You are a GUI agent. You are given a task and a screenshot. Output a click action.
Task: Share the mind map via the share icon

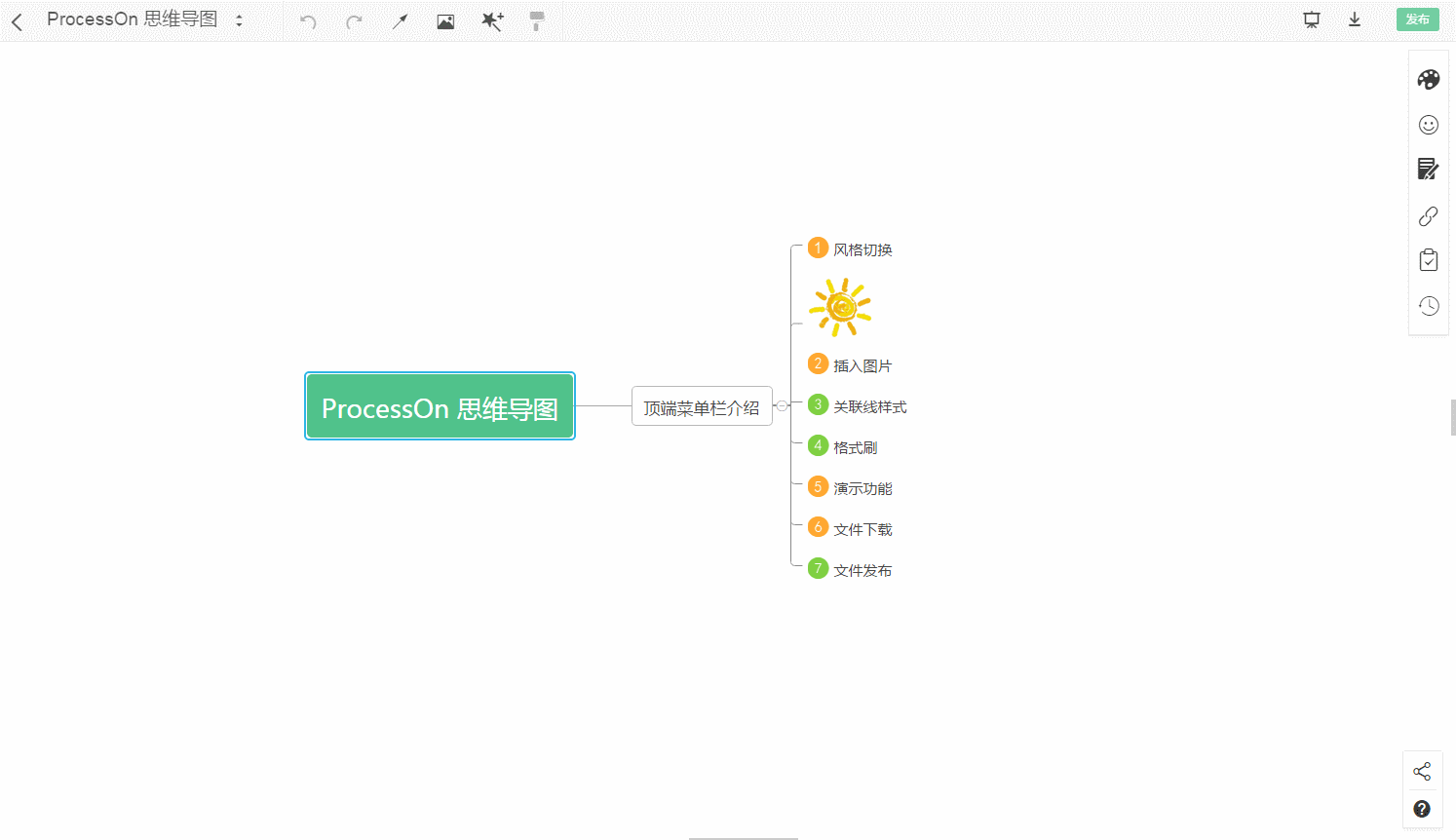tap(1423, 770)
